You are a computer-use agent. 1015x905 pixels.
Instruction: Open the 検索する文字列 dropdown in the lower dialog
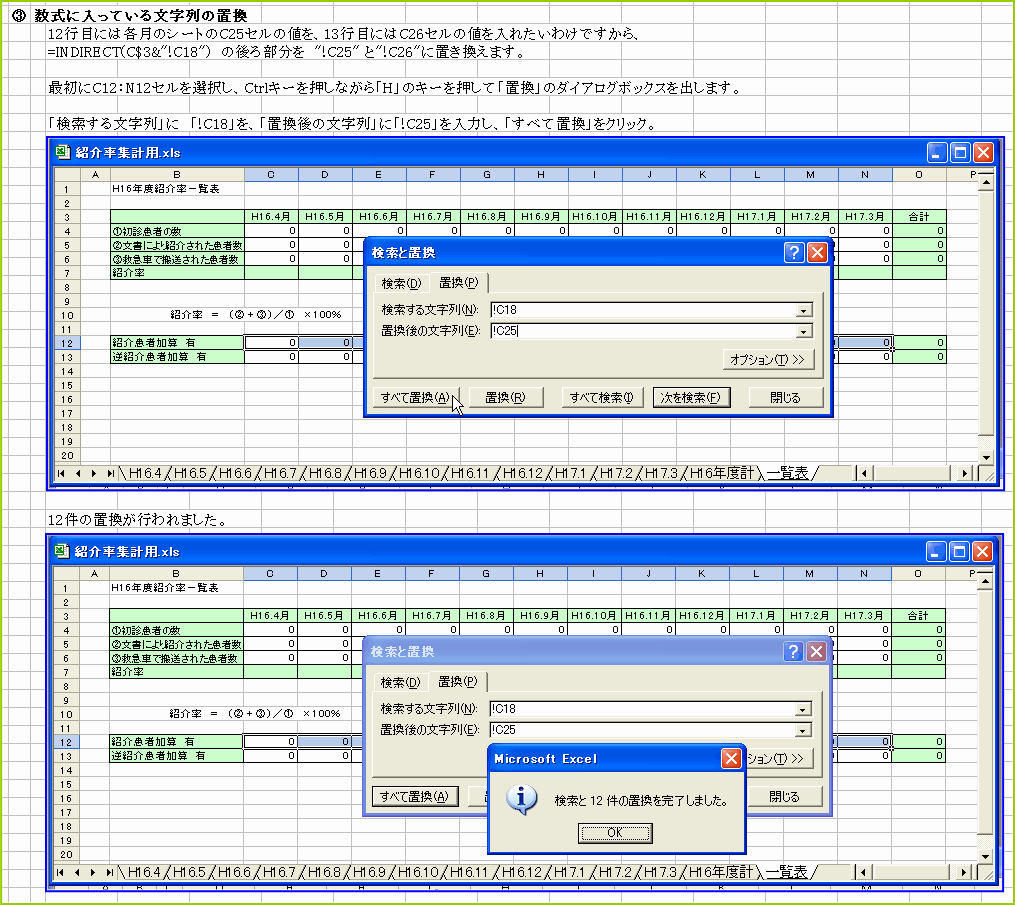[803, 711]
